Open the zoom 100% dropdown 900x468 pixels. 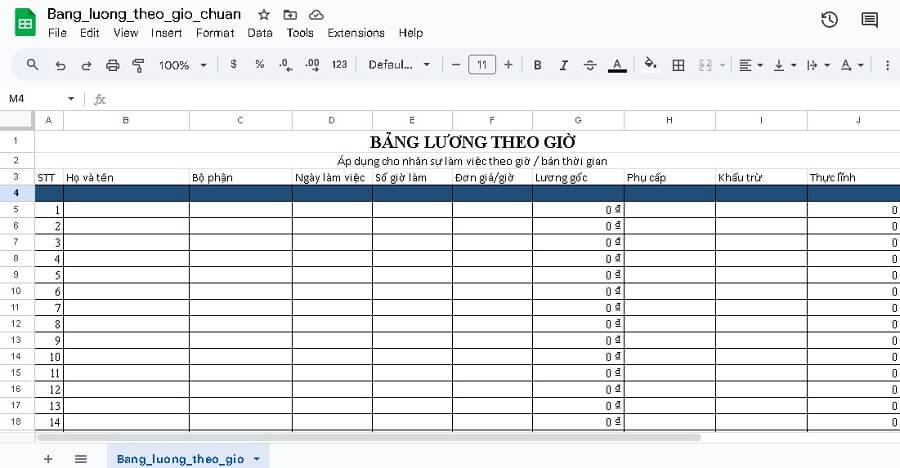pos(182,65)
